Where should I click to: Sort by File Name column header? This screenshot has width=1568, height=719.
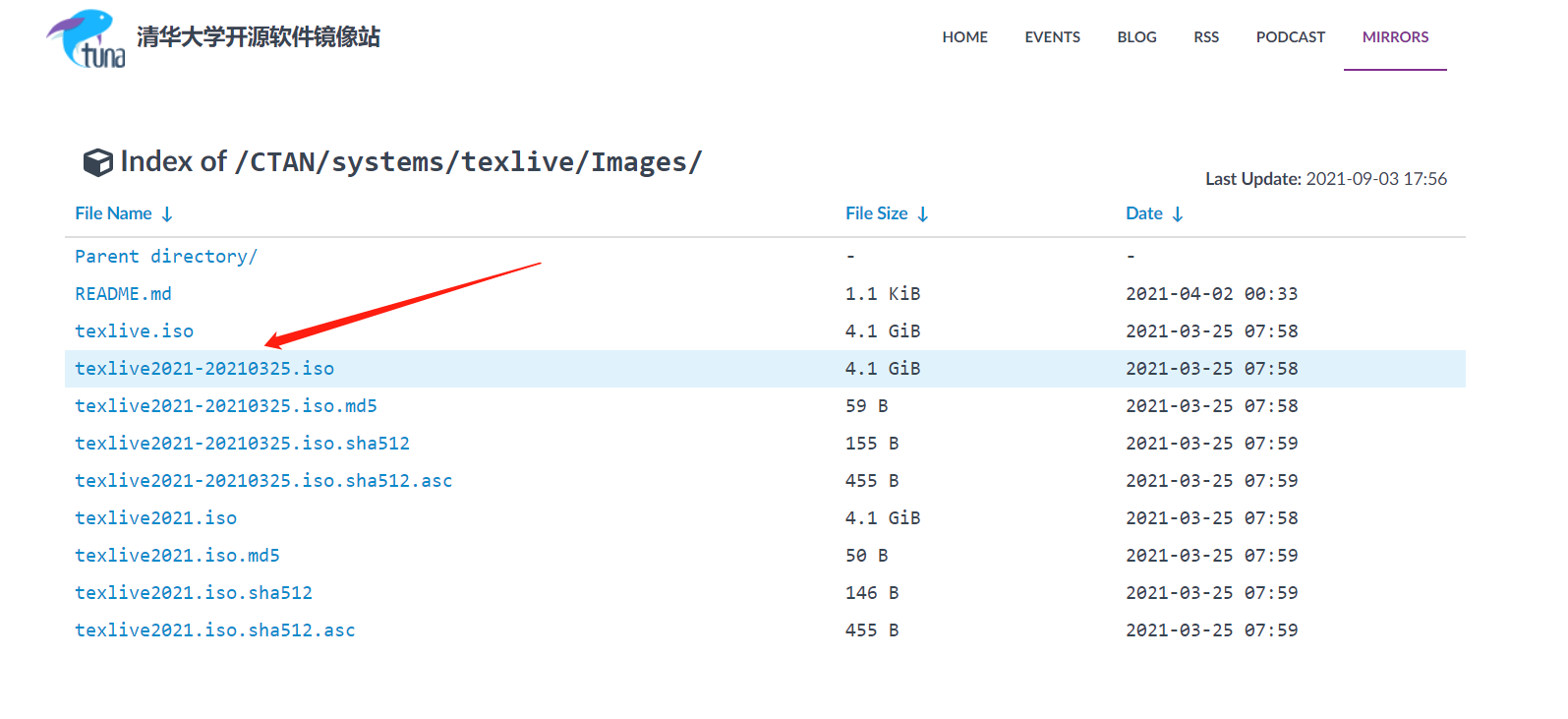coord(113,213)
